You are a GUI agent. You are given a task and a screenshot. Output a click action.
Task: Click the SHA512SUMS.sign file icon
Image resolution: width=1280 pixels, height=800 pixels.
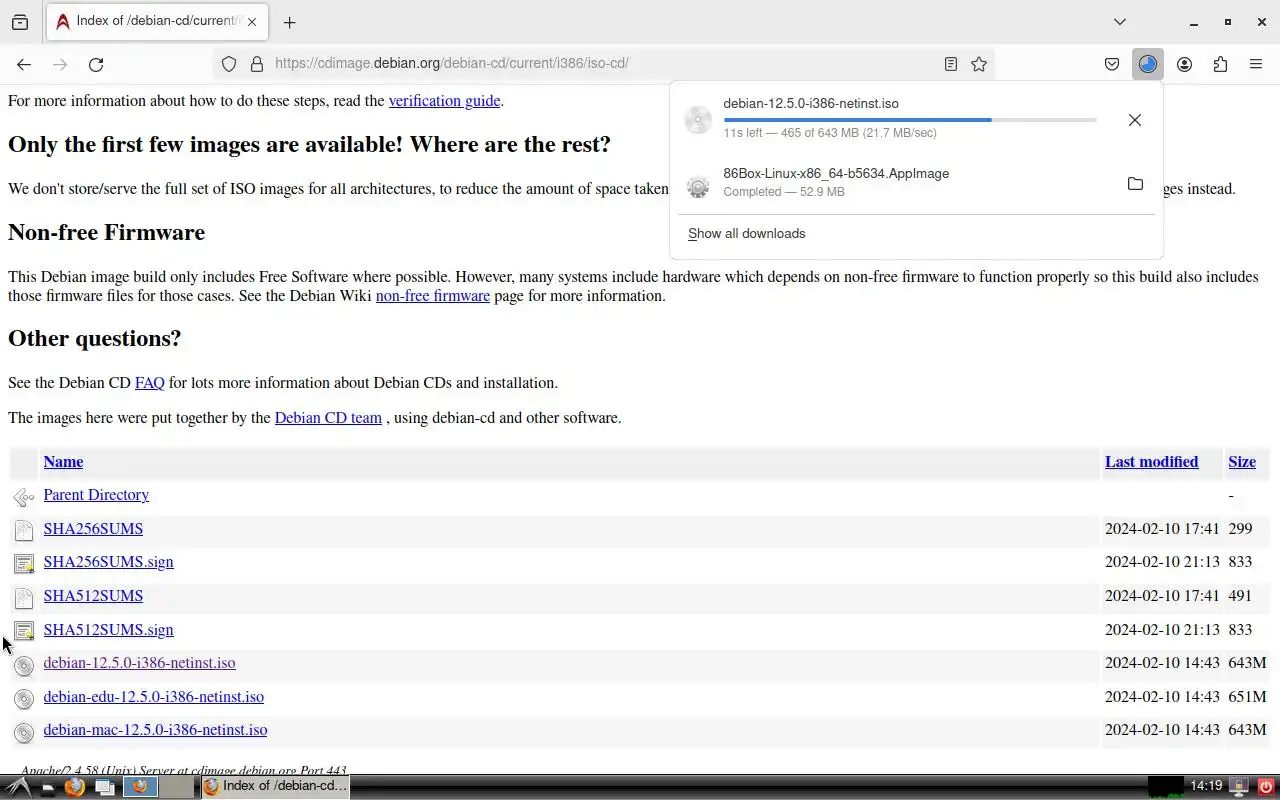(24, 631)
